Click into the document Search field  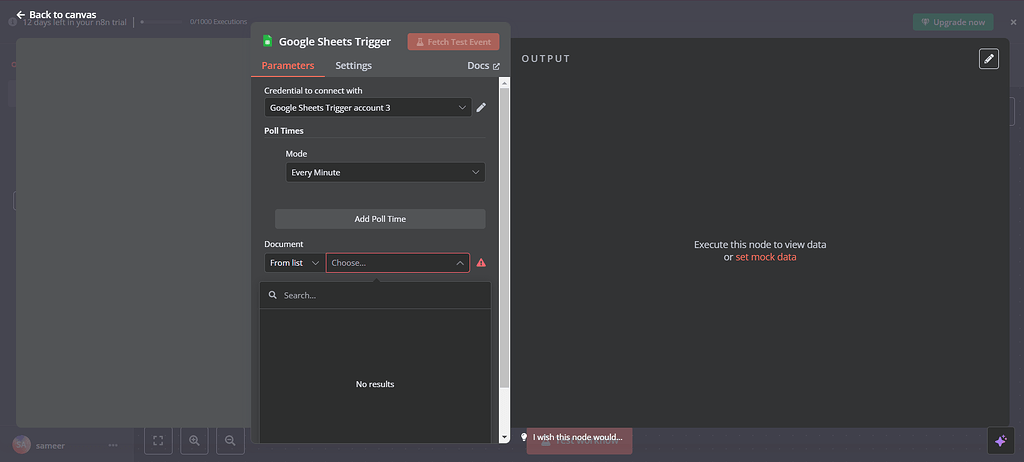[x=380, y=296]
